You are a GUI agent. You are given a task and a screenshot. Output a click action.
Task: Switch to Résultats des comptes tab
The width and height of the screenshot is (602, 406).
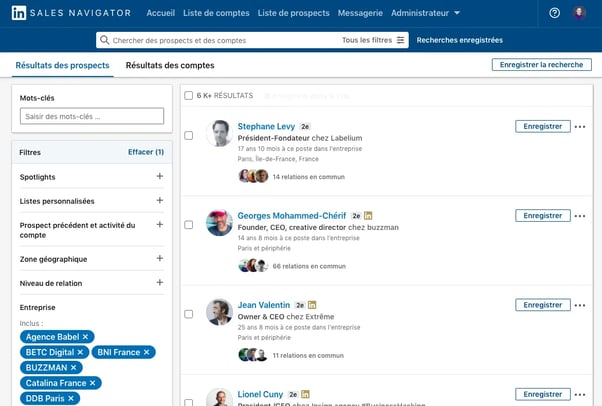tap(170, 65)
